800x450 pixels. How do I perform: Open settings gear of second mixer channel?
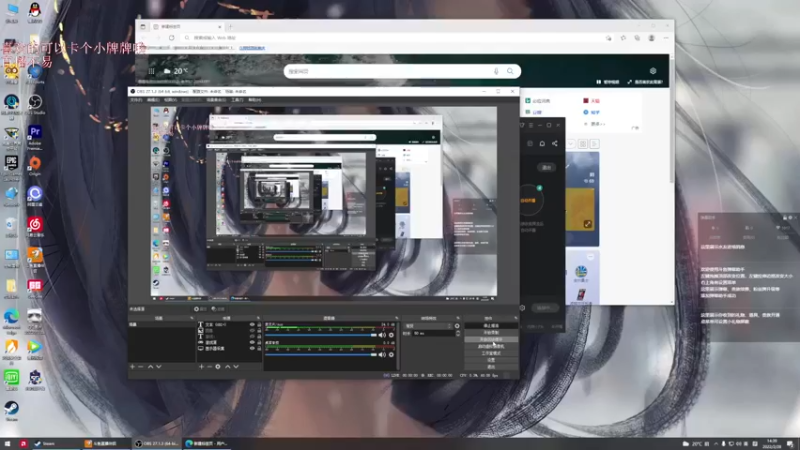click(391, 355)
